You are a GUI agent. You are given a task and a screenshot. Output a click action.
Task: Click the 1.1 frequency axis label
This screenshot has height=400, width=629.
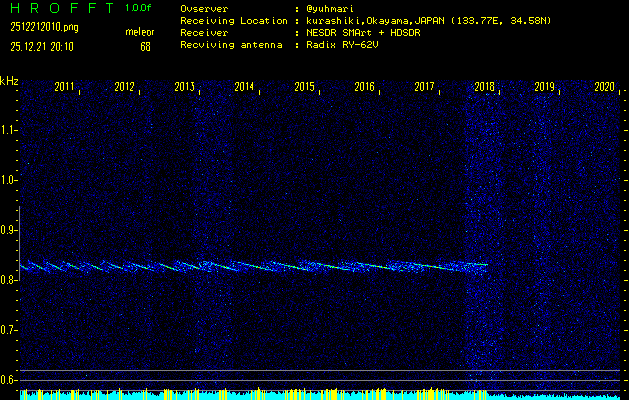(10, 130)
